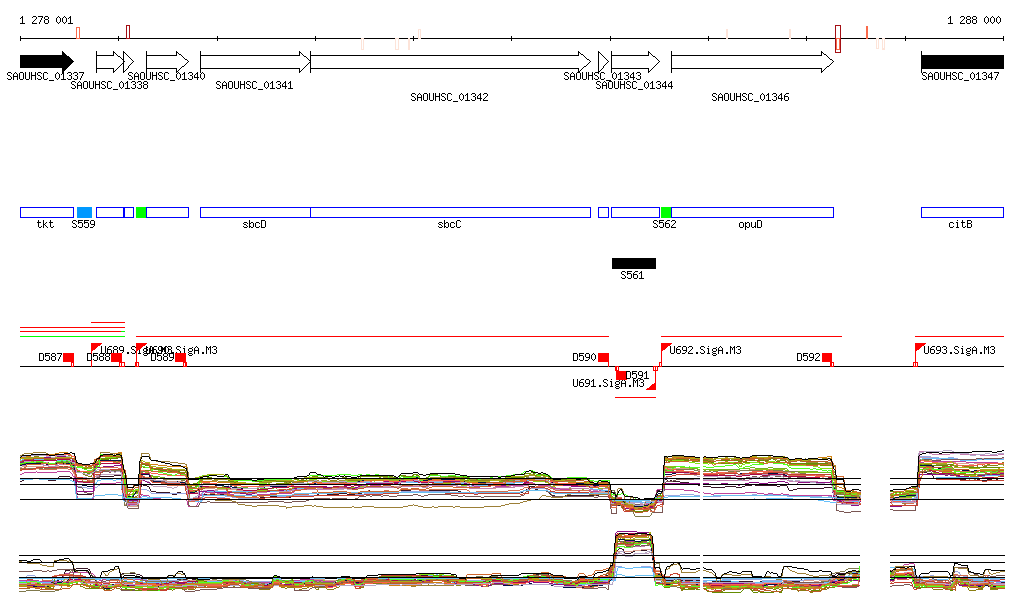Select the D592 red terminator marker
The width and height of the screenshot is (1024, 611).
(827, 358)
